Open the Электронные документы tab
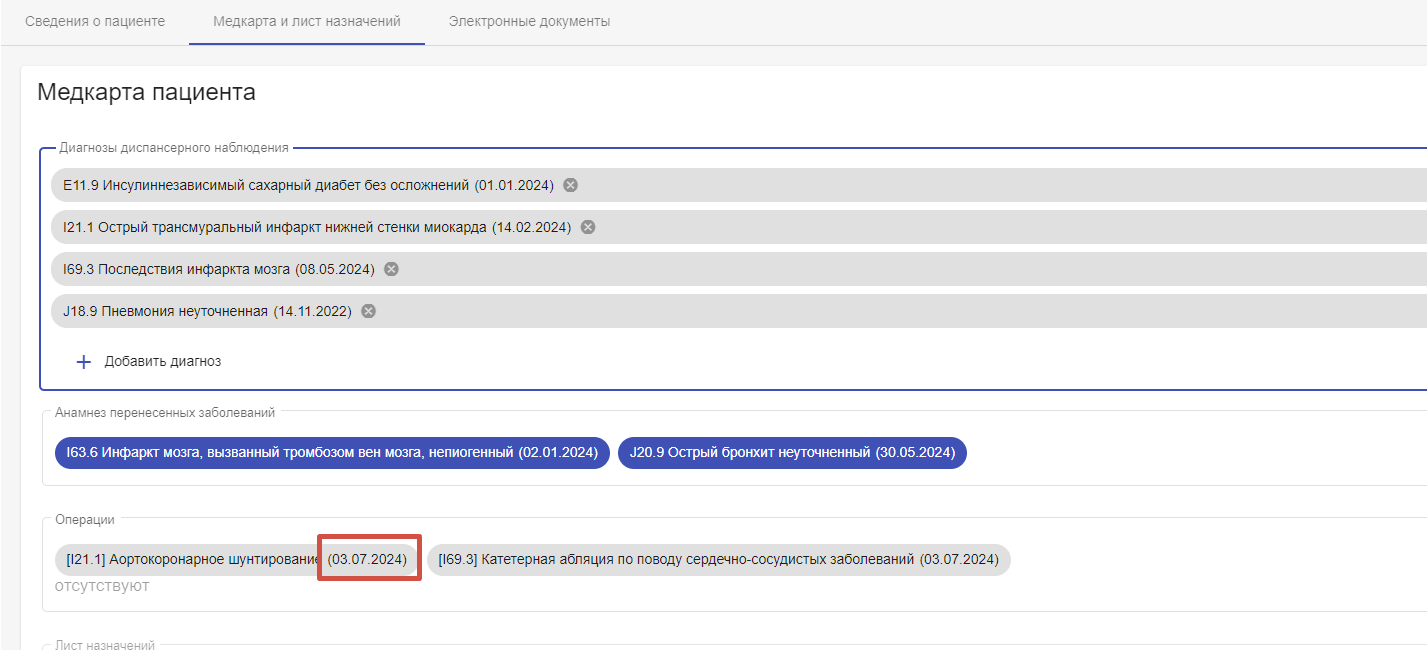 tap(529, 21)
